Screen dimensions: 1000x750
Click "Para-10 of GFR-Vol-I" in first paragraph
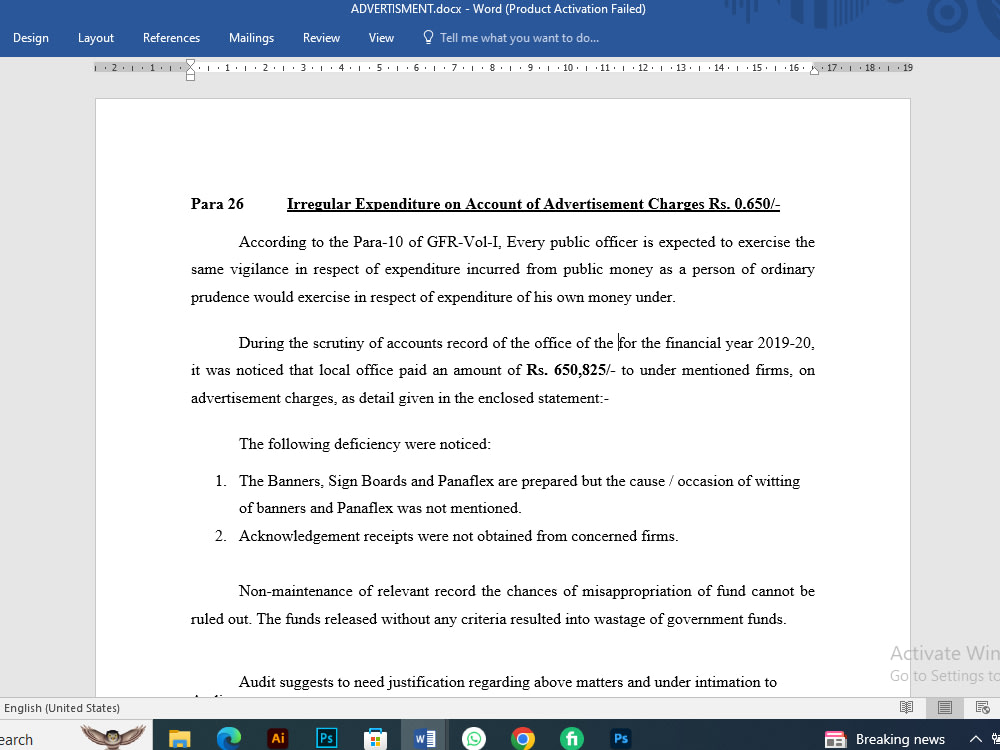tap(427, 242)
